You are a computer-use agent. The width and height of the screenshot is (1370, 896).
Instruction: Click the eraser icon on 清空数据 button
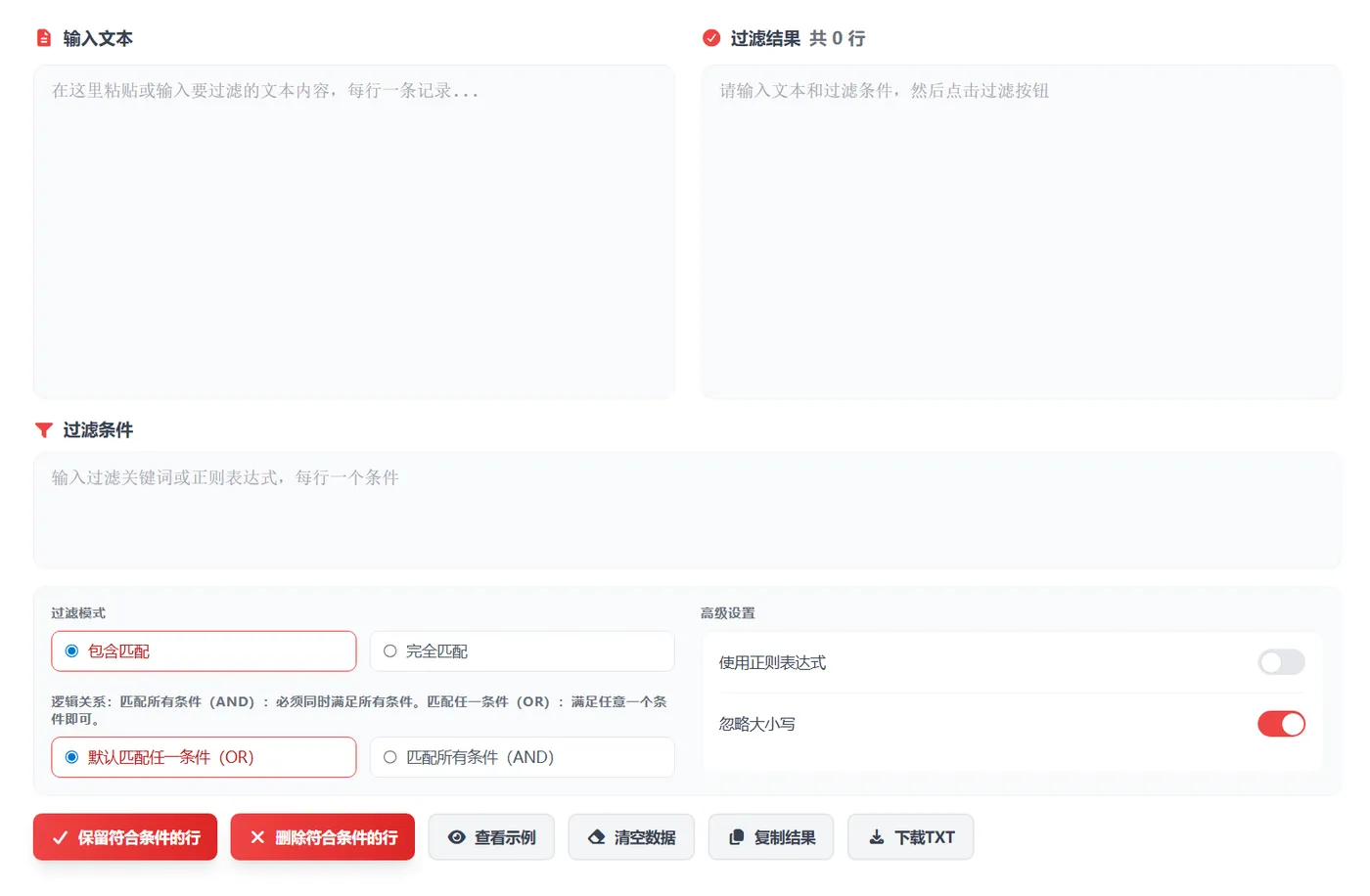(596, 836)
